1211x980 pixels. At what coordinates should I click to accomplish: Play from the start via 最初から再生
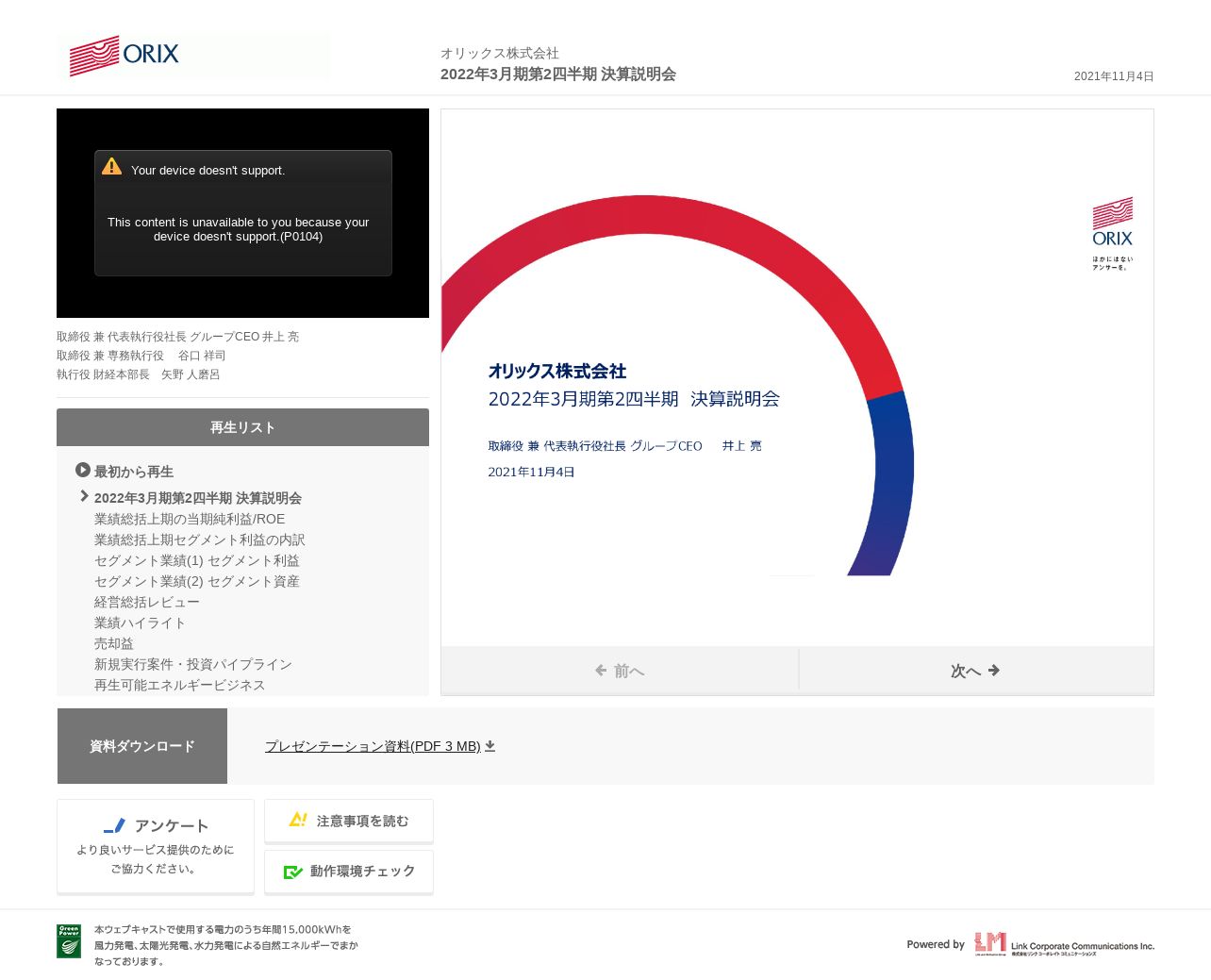(134, 472)
